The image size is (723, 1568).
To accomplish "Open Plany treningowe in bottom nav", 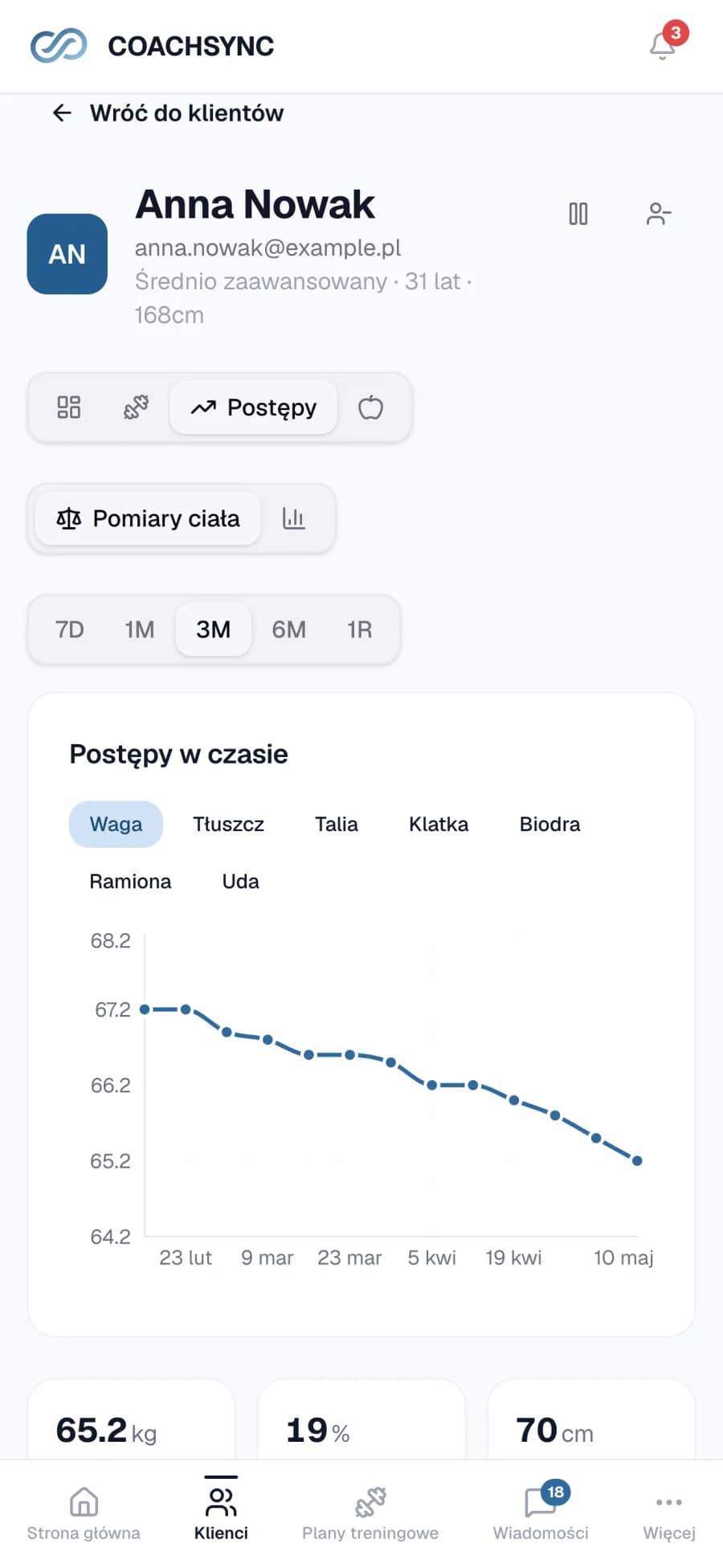I will tap(370, 1513).
